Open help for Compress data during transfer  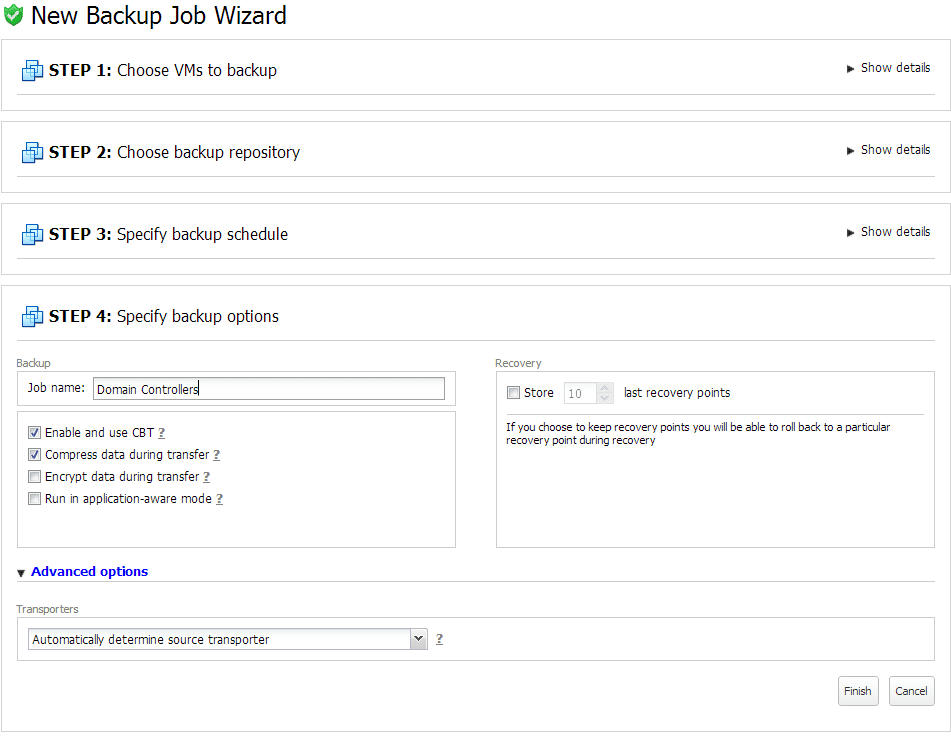(217, 455)
